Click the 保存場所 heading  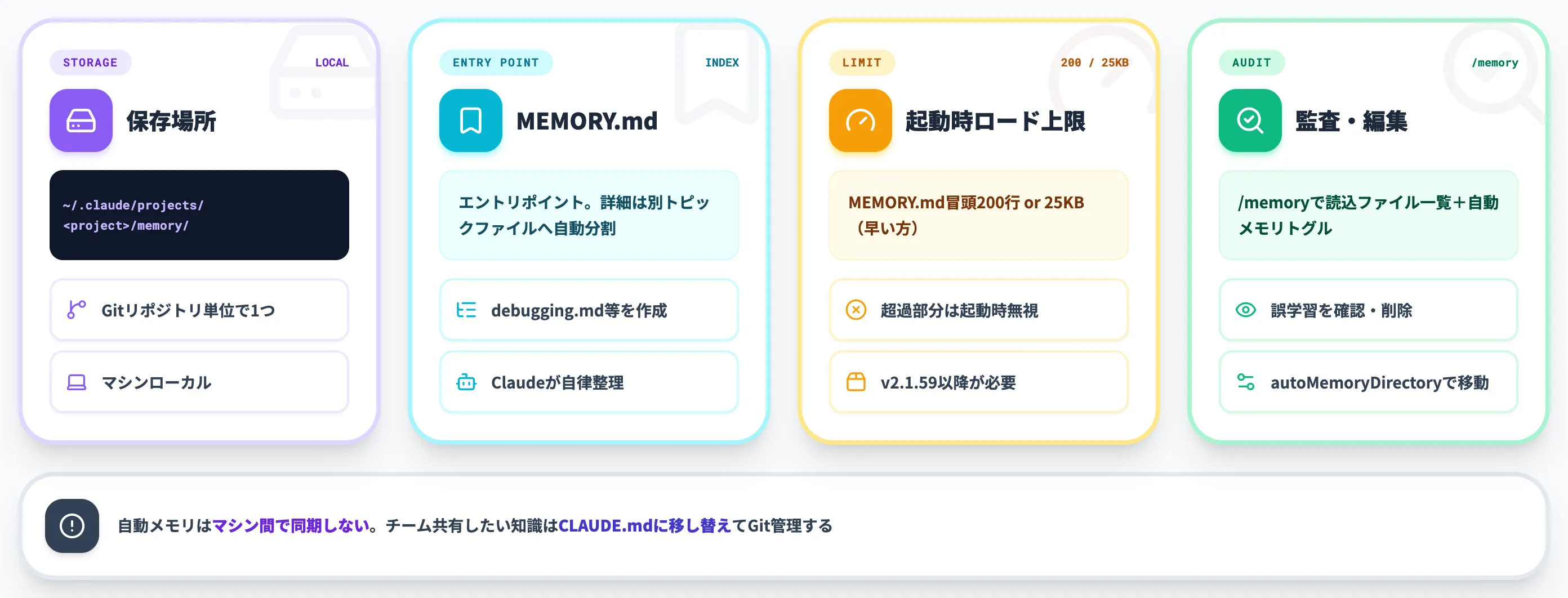171,121
